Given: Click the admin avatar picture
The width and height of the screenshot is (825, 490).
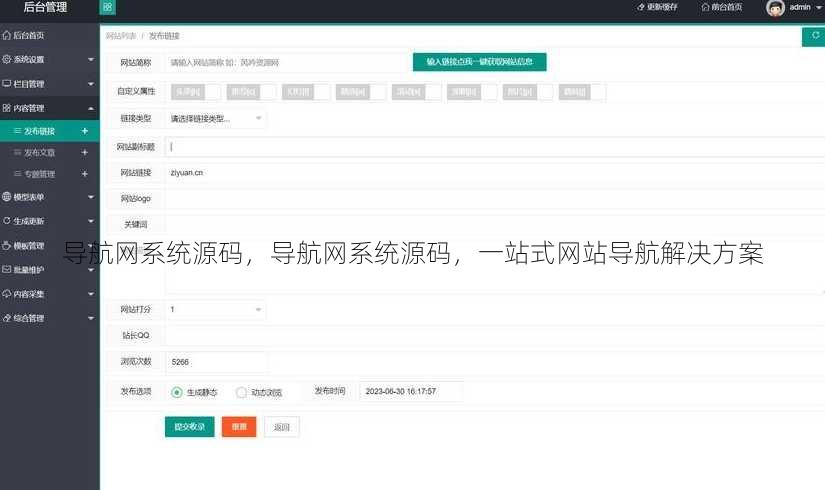Looking at the screenshot, I should tap(775, 7).
